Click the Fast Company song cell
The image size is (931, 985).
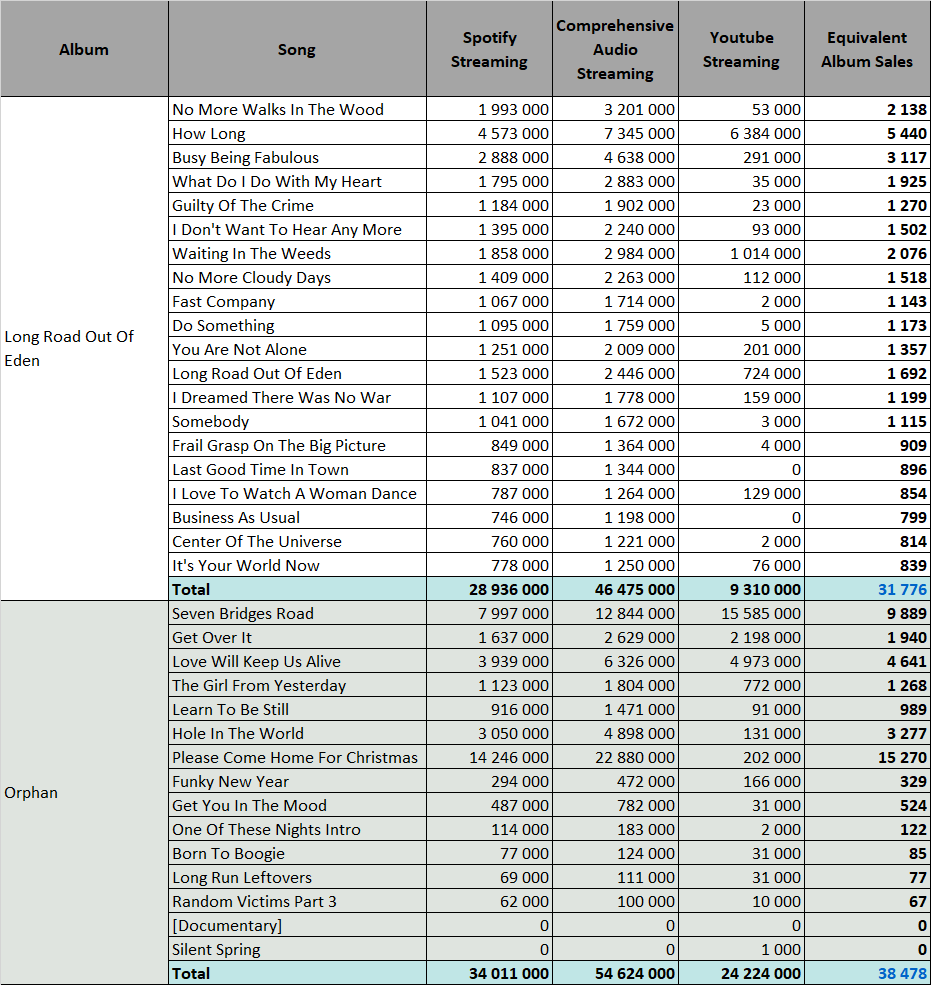point(297,301)
